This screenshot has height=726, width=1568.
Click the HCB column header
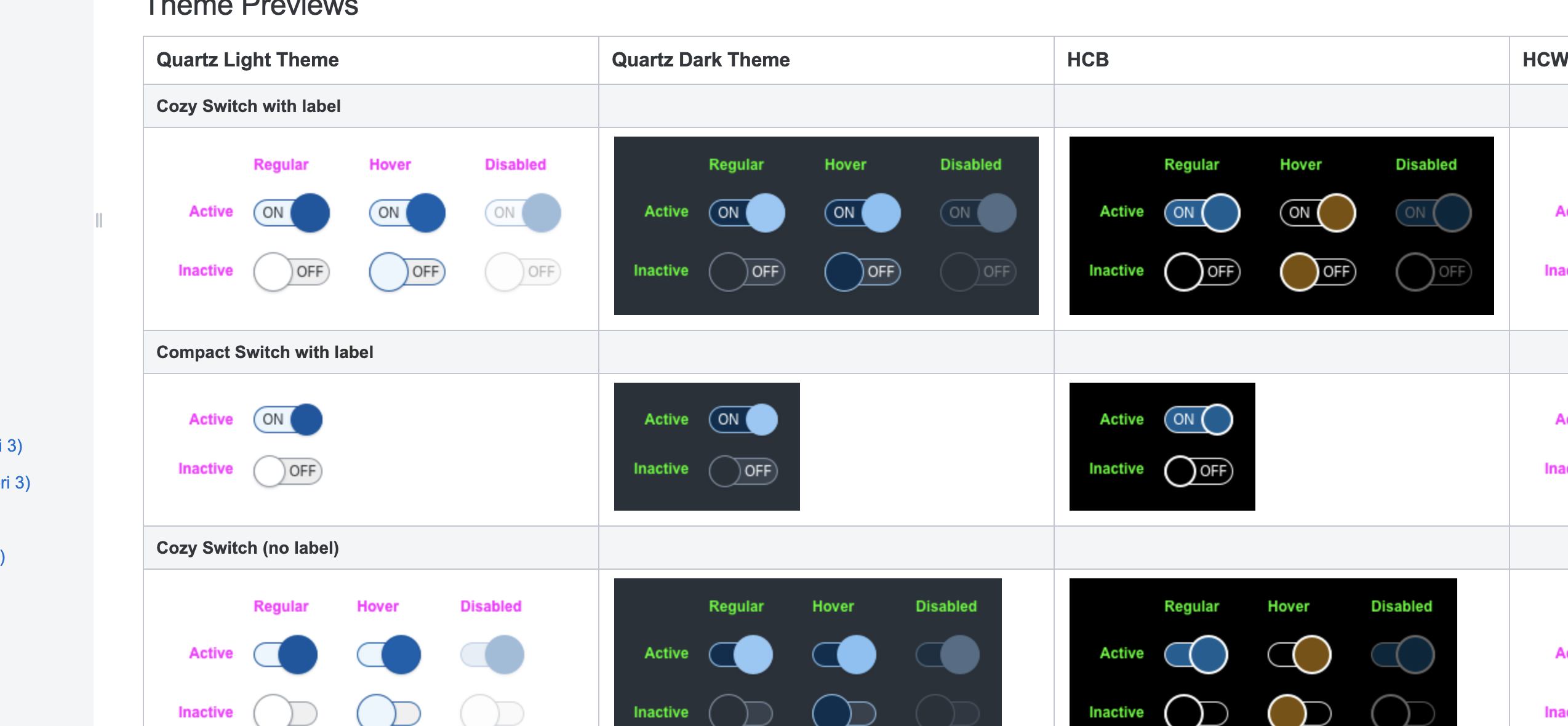[x=1087, y=60]
